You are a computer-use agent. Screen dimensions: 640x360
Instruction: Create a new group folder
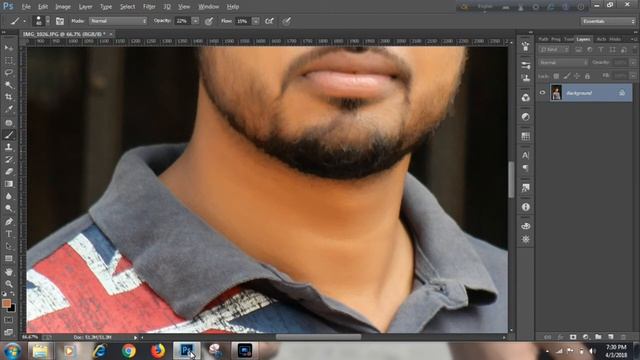pos(598,337)
